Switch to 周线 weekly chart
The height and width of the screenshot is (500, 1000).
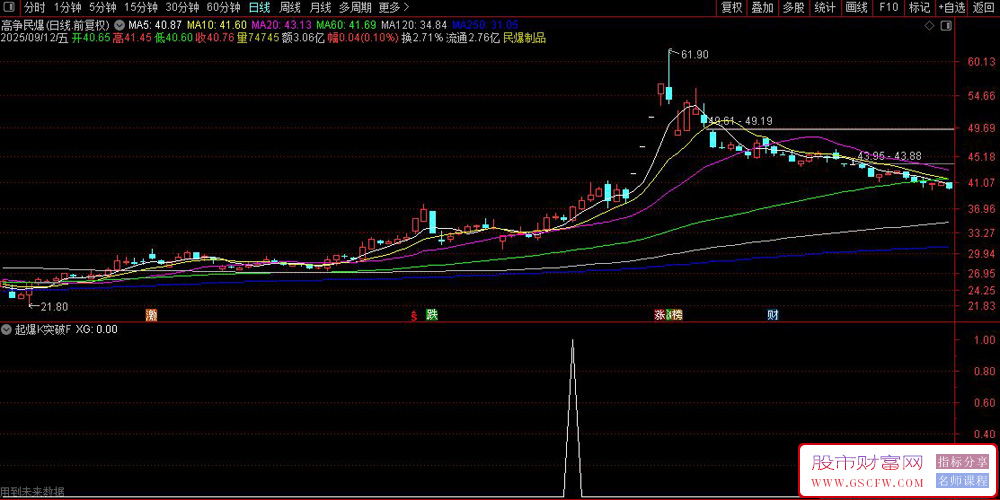[290, 8]
